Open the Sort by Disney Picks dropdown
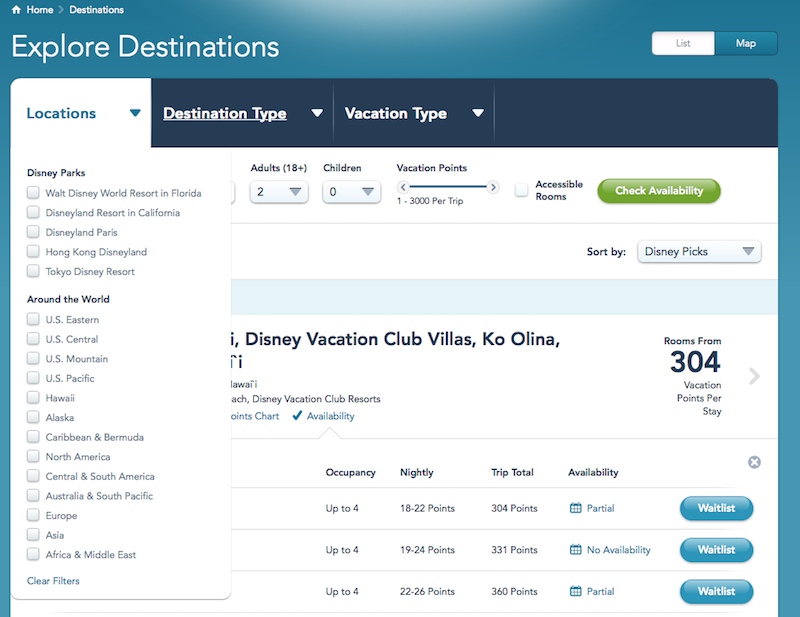This screenshot has width=800, height=617. pyautogui.click(x=699, y=252)
